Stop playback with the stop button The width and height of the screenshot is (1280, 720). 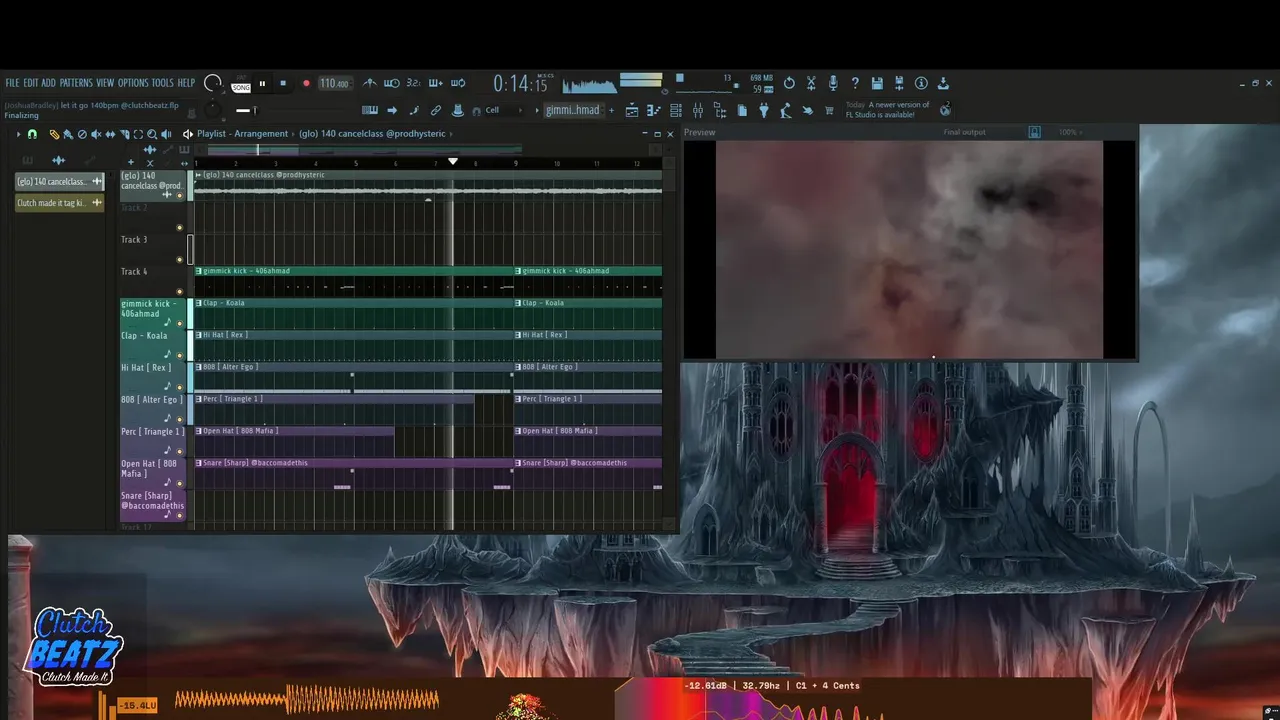283,84
